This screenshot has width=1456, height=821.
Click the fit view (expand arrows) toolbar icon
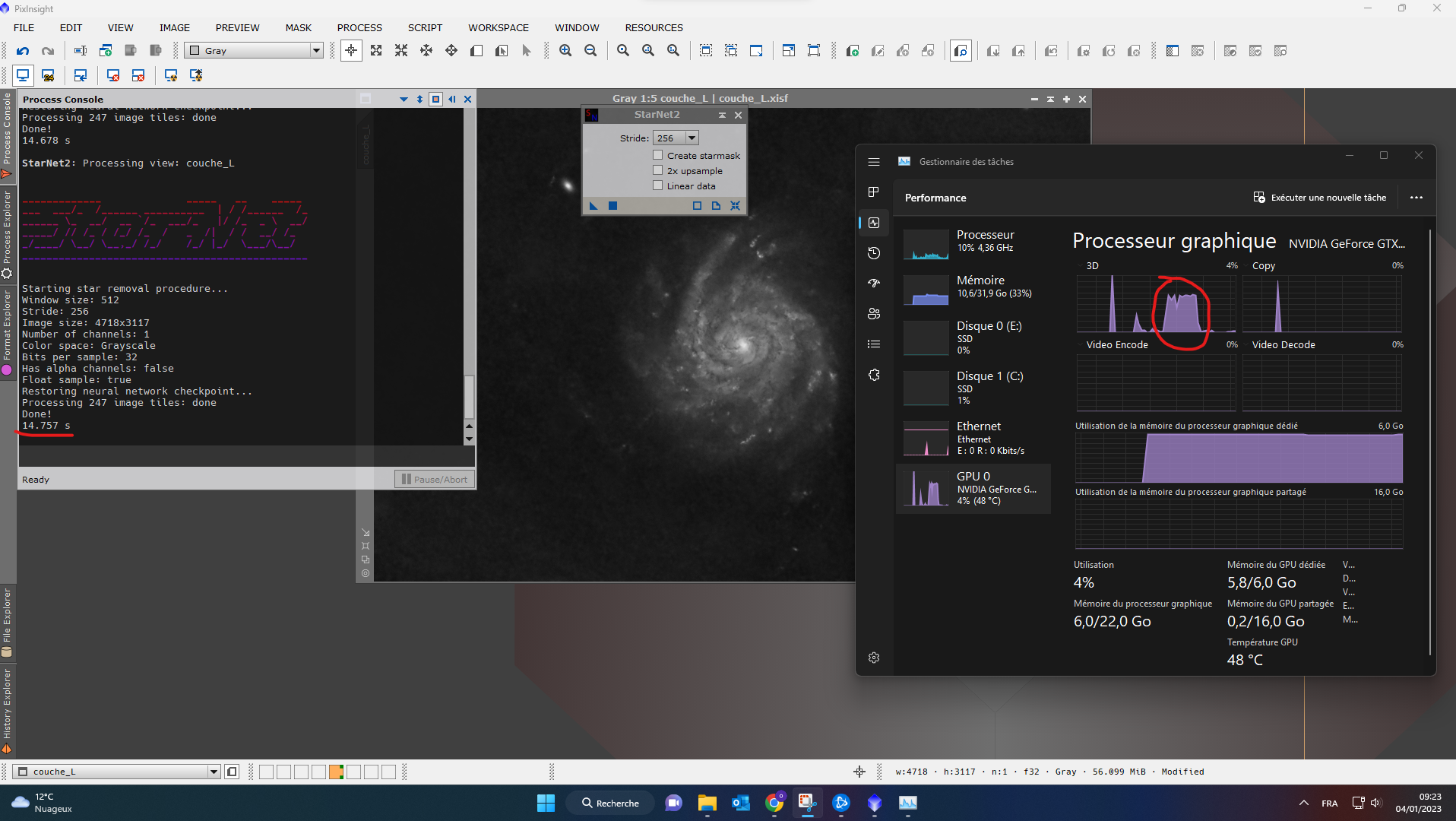[x=376, y=51]
